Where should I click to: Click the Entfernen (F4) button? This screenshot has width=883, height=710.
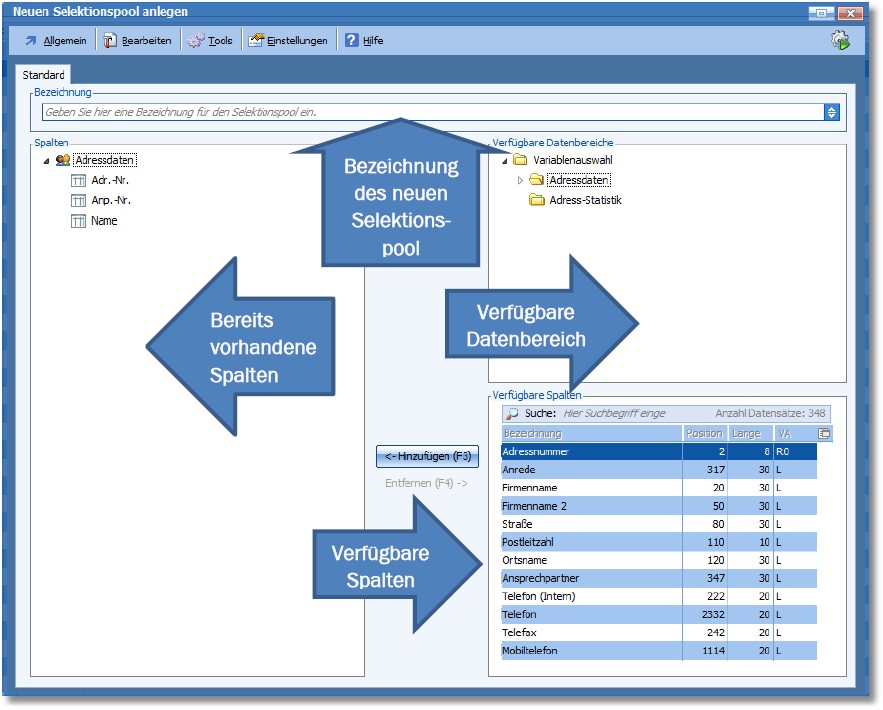coord(426,483)
